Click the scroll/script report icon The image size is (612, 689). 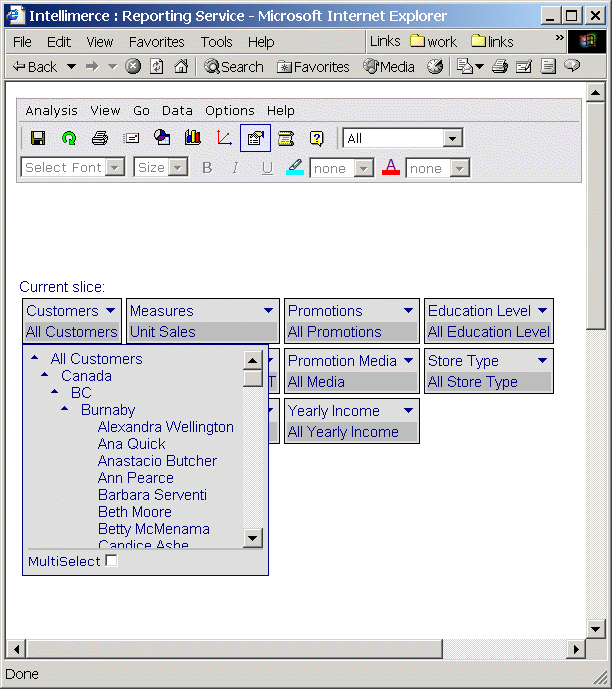click(286, 138)
